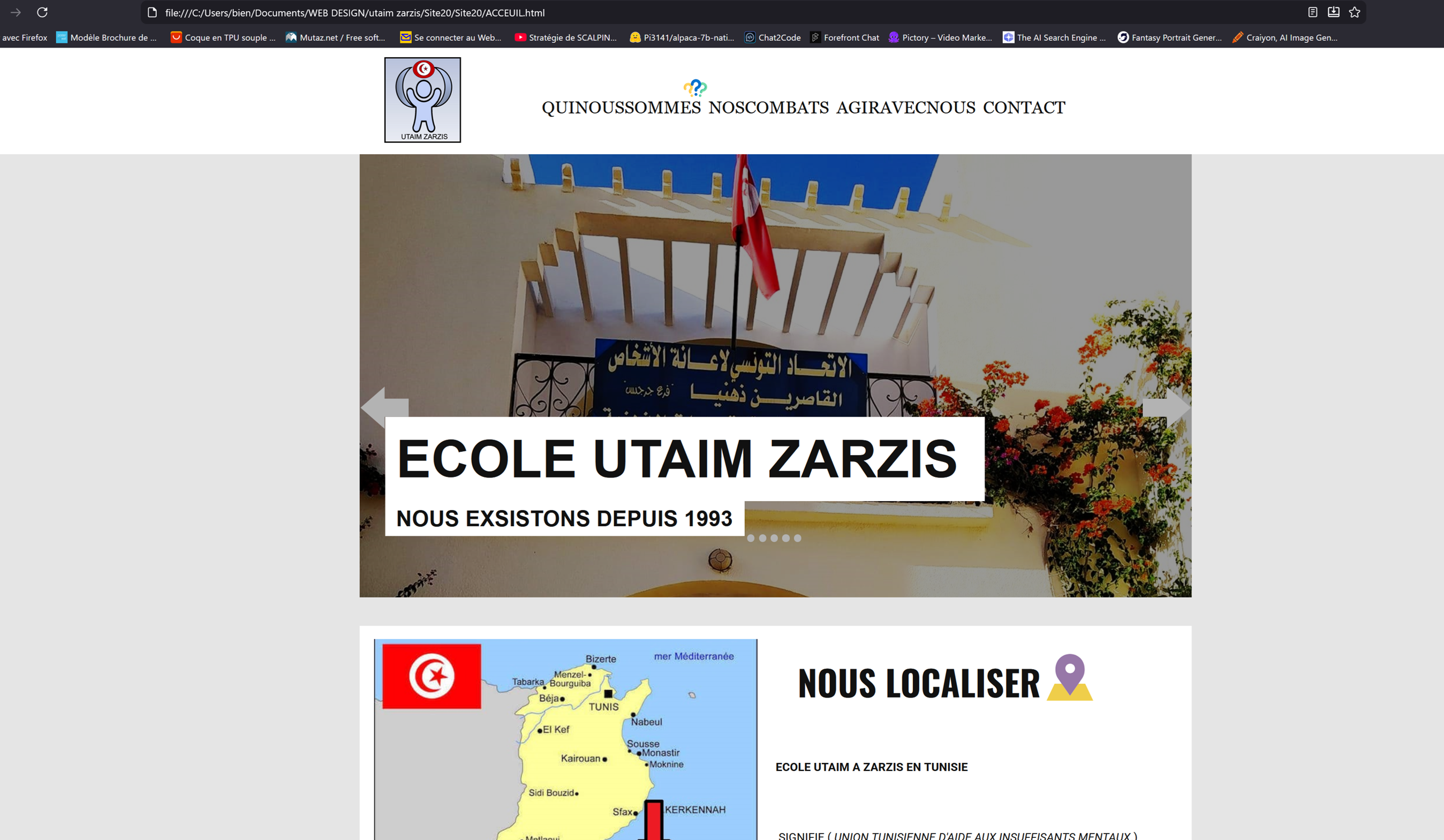Open the Chat2Code bookmark

[773, 38]
